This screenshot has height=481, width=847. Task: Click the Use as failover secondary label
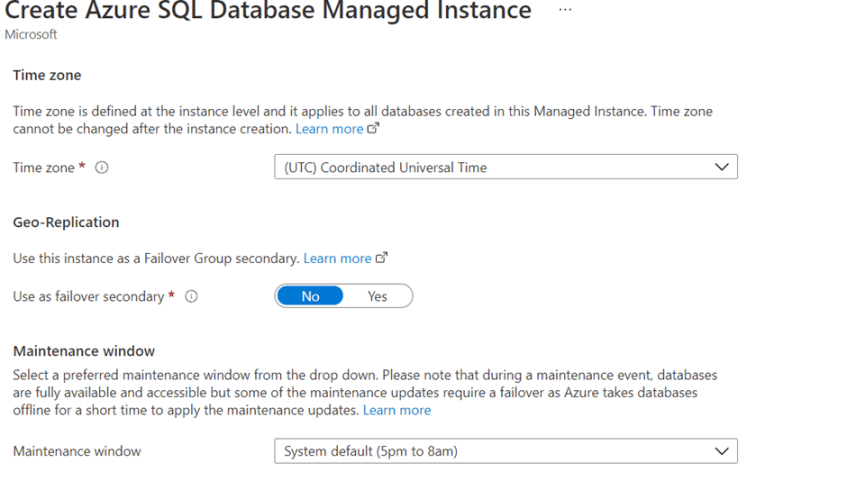[x=89, y=296]
